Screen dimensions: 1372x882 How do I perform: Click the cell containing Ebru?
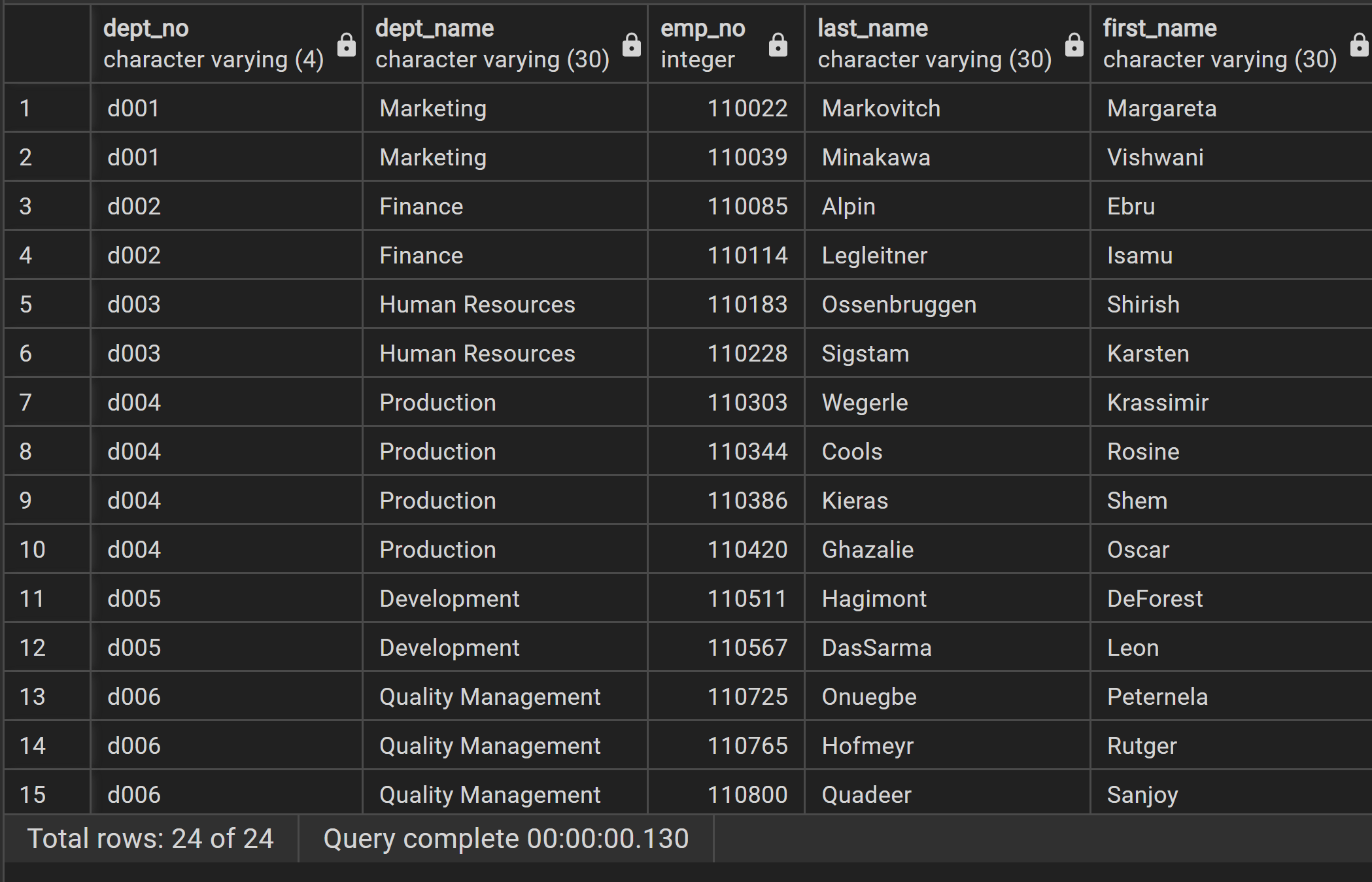point(1231,206)
